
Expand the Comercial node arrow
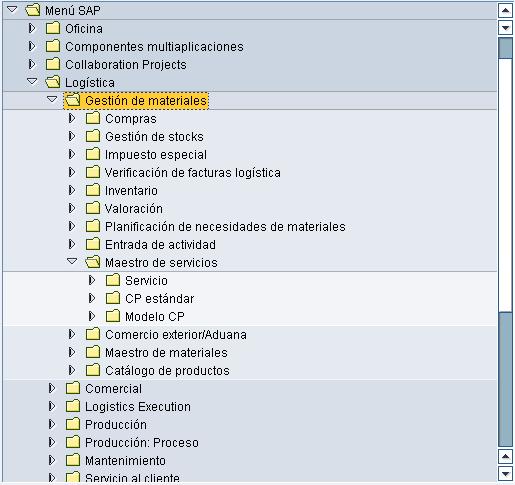pos(52,388)
